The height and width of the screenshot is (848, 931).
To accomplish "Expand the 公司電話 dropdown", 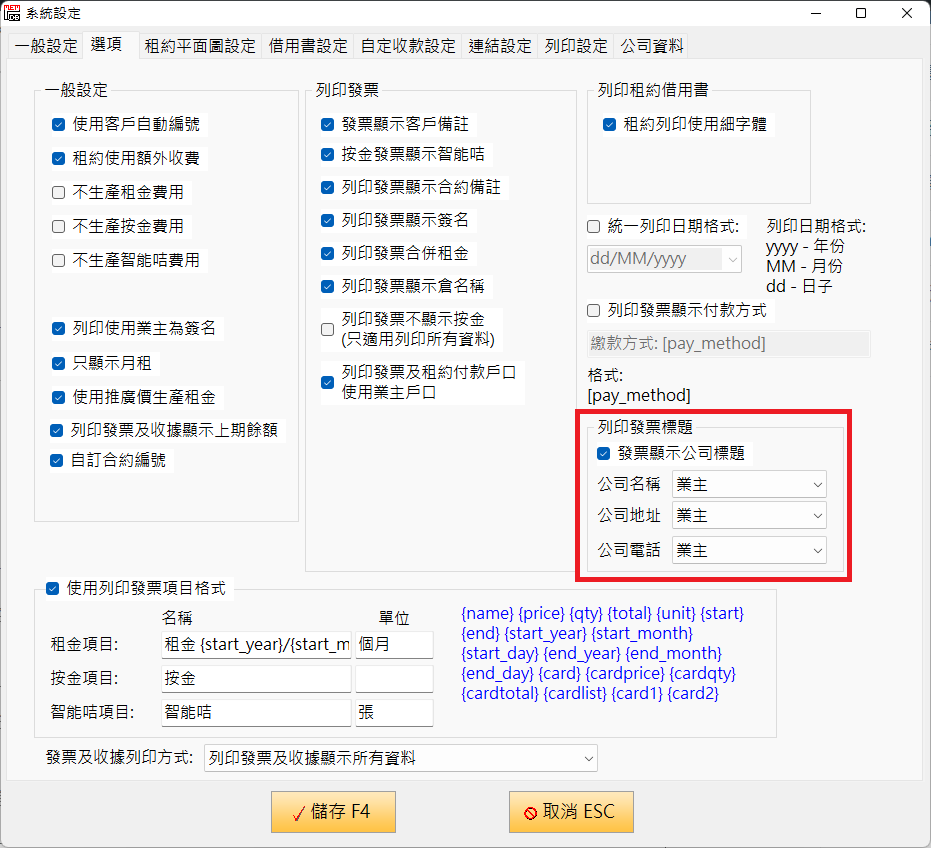I will point(750,550).
